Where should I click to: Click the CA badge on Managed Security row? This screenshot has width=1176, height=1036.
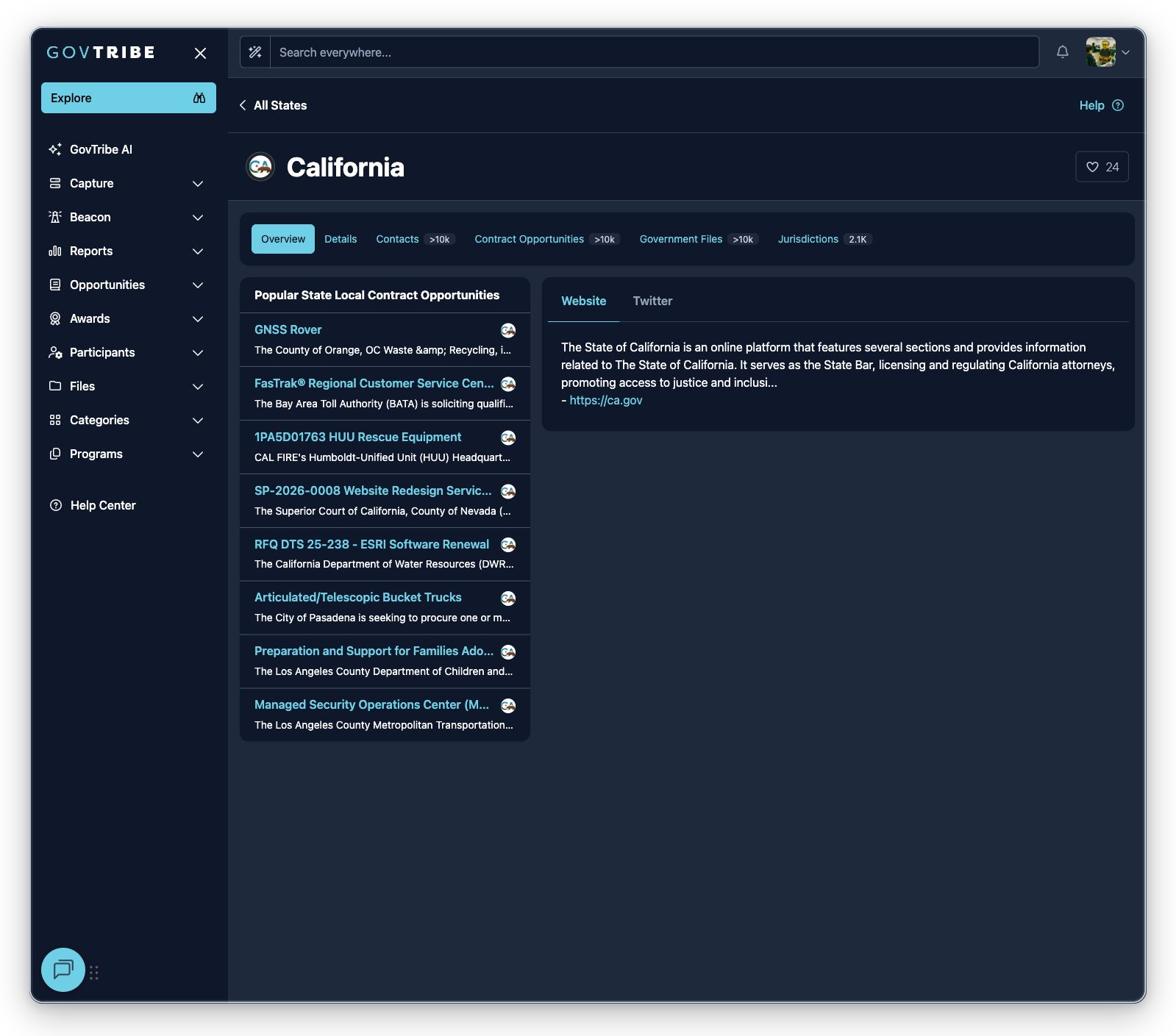(508, 705)
